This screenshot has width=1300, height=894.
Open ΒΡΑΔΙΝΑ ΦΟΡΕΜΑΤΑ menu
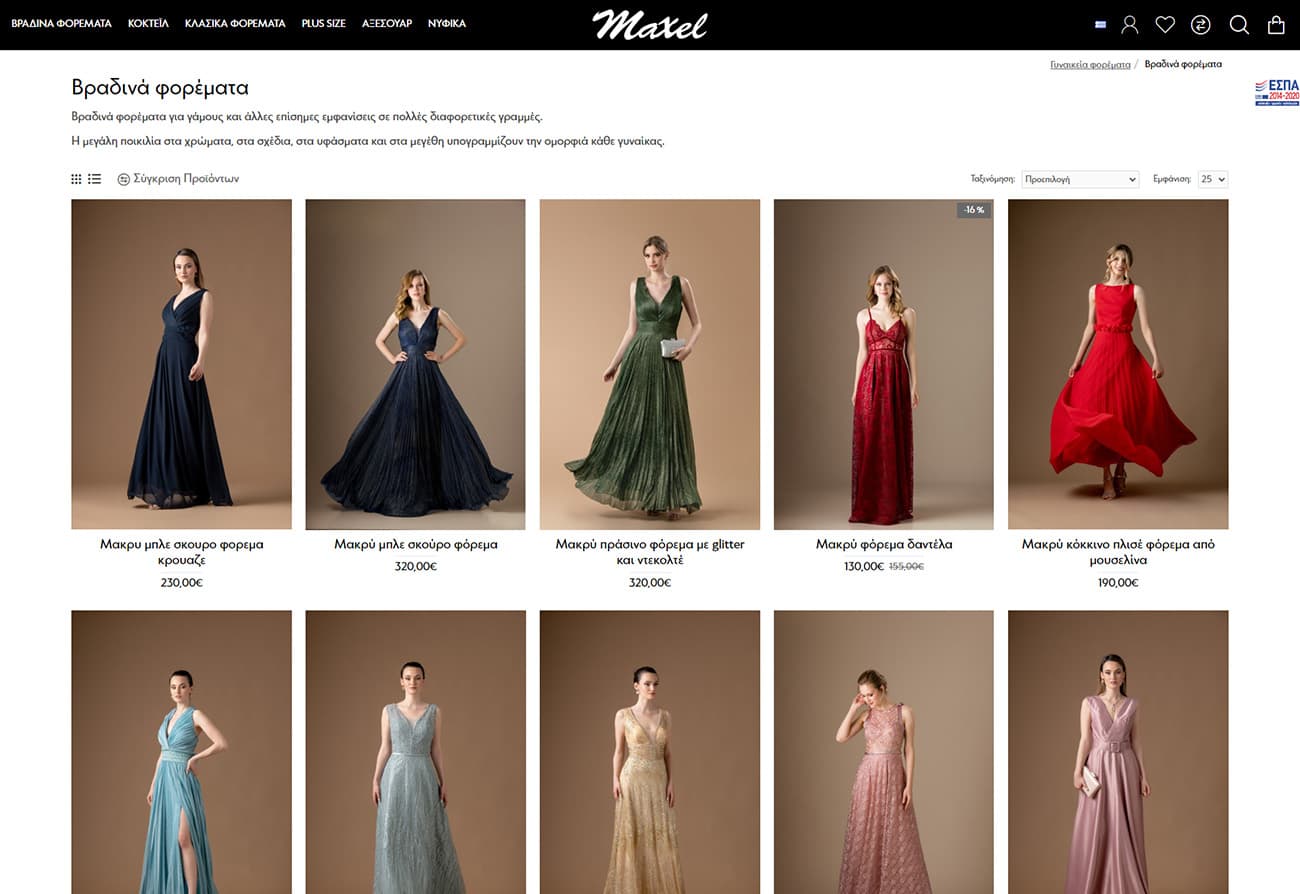[61, 23]
